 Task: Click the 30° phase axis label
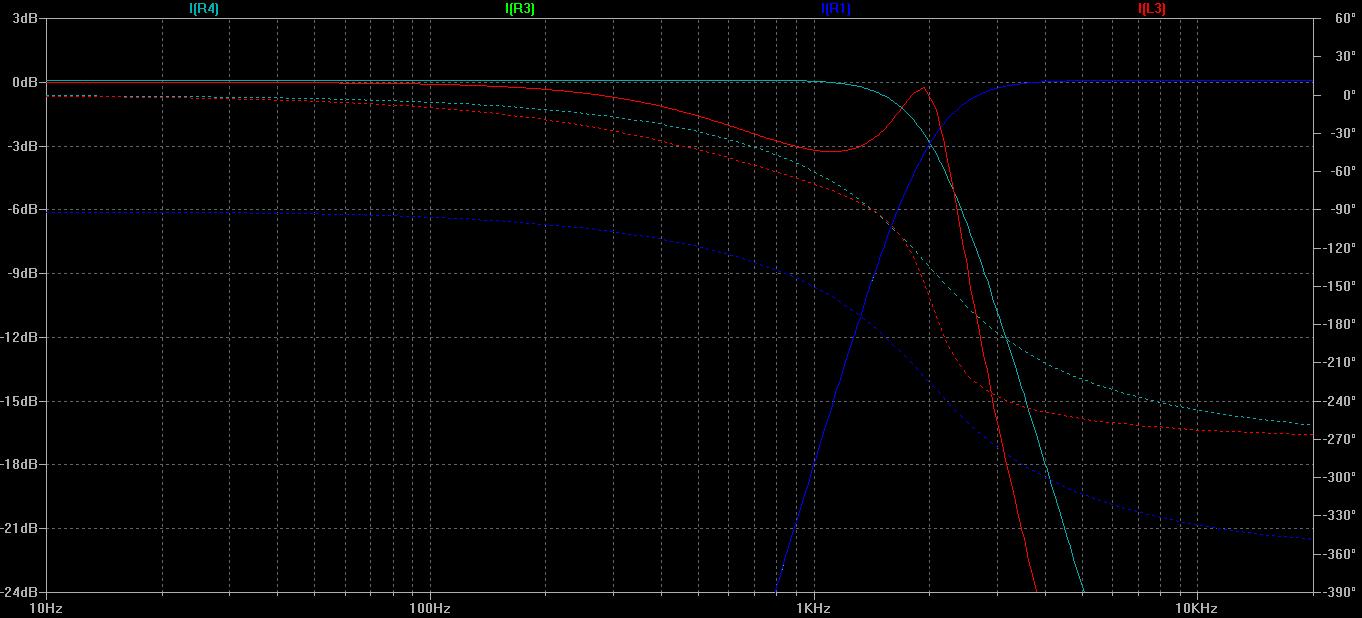click(1344, 57)
